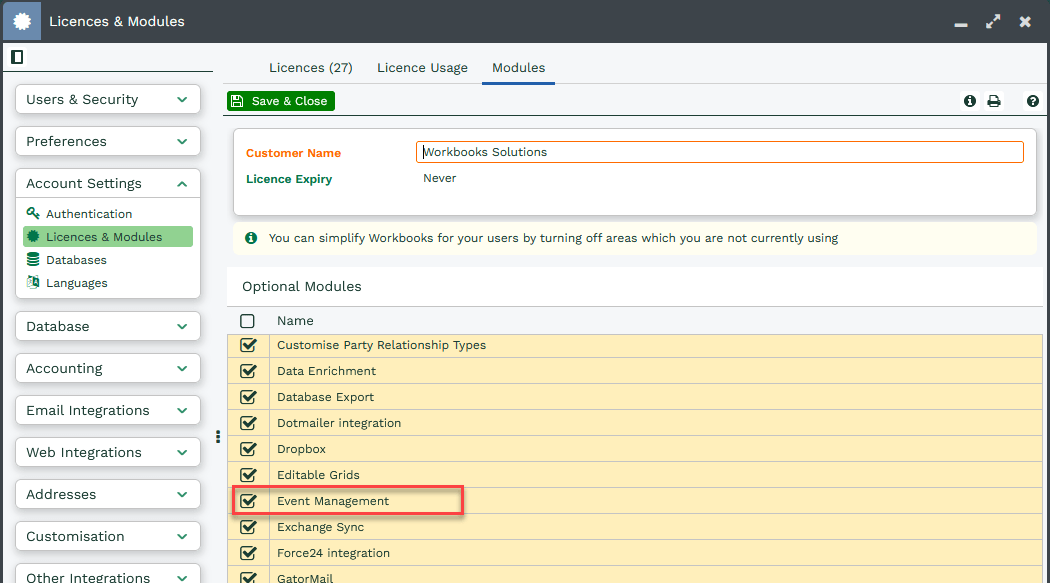Select the Modules tab
Viewport: 1050px width, 583px height.
[518, 68]
